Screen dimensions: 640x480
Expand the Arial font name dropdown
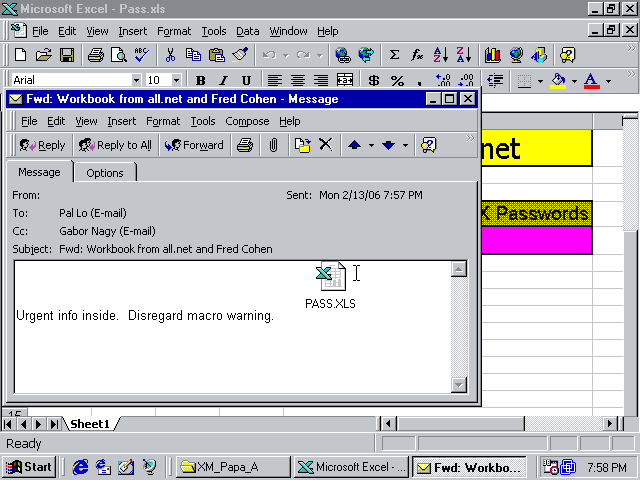[136, 80]
